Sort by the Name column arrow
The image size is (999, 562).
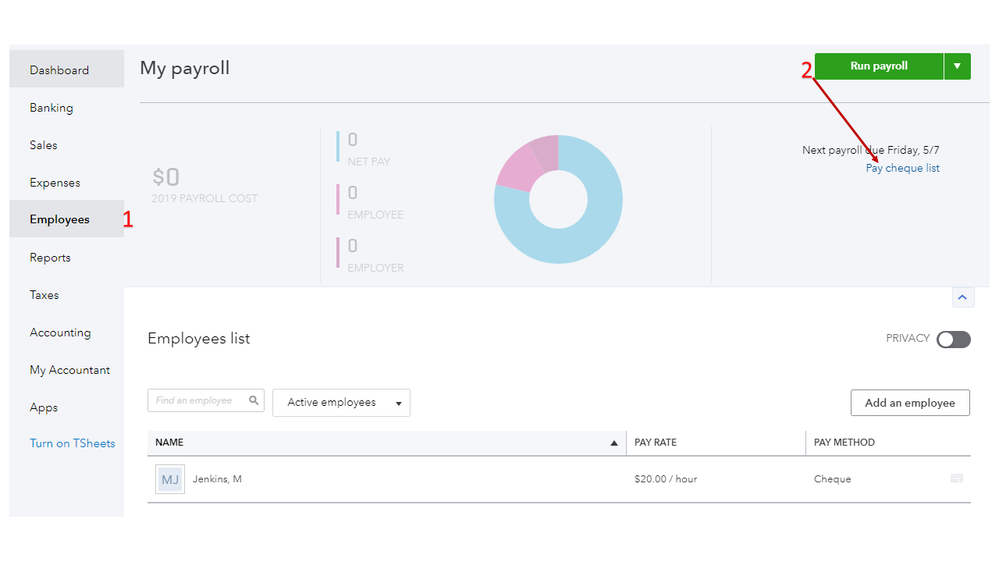(x=614, y=443)
